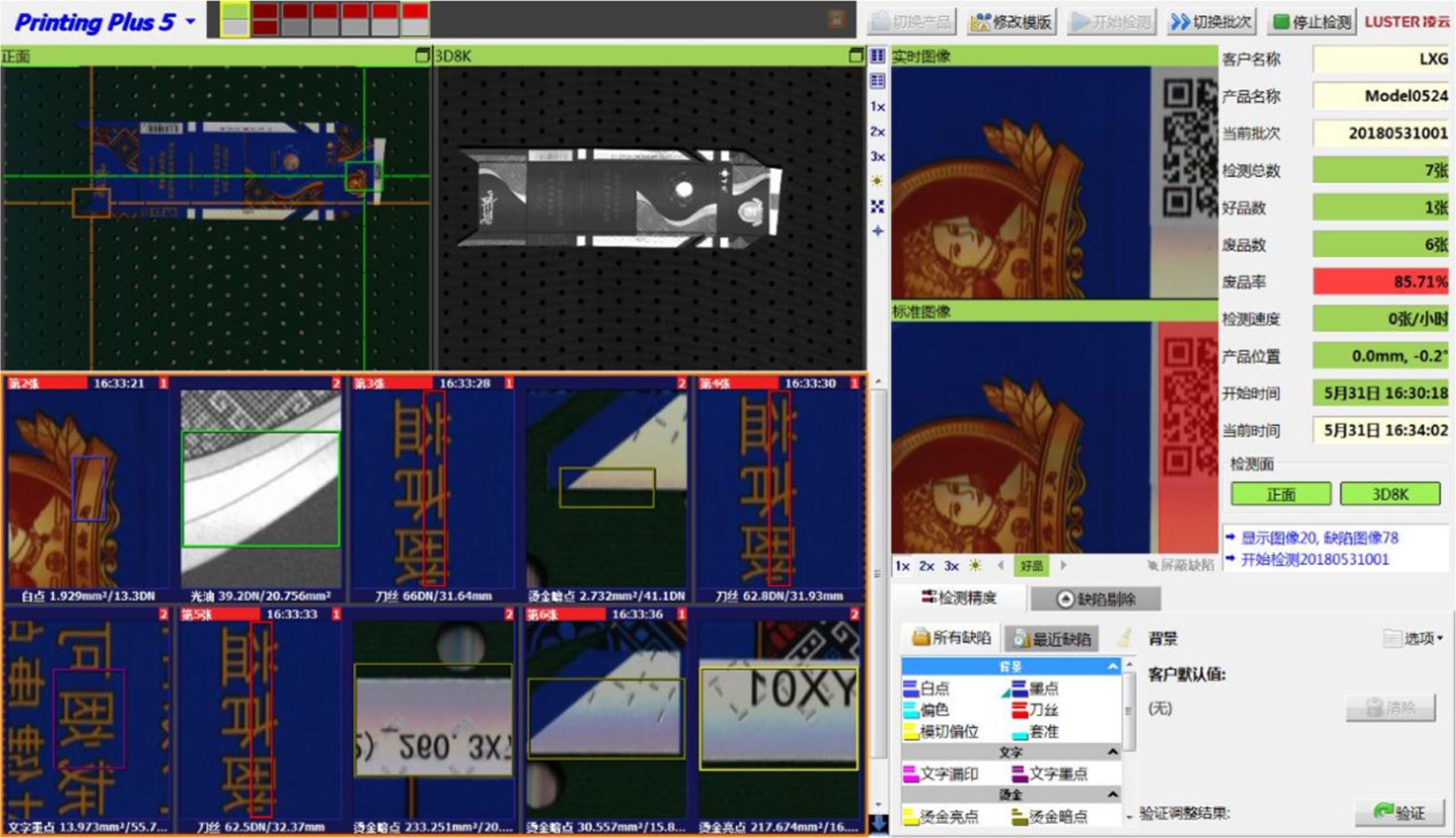Open the Printing Plus 5 dropdown menu
The width and height of the screenshot is (1456, 838).
(190, 22)
